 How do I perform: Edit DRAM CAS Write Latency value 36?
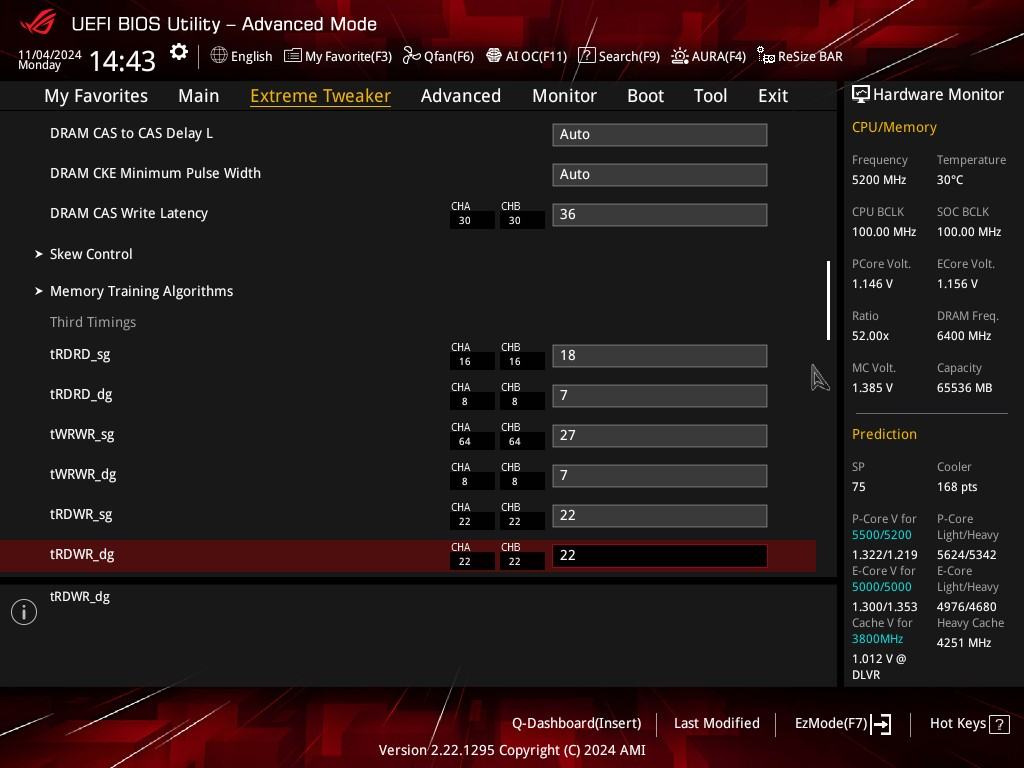pos(660,215)
